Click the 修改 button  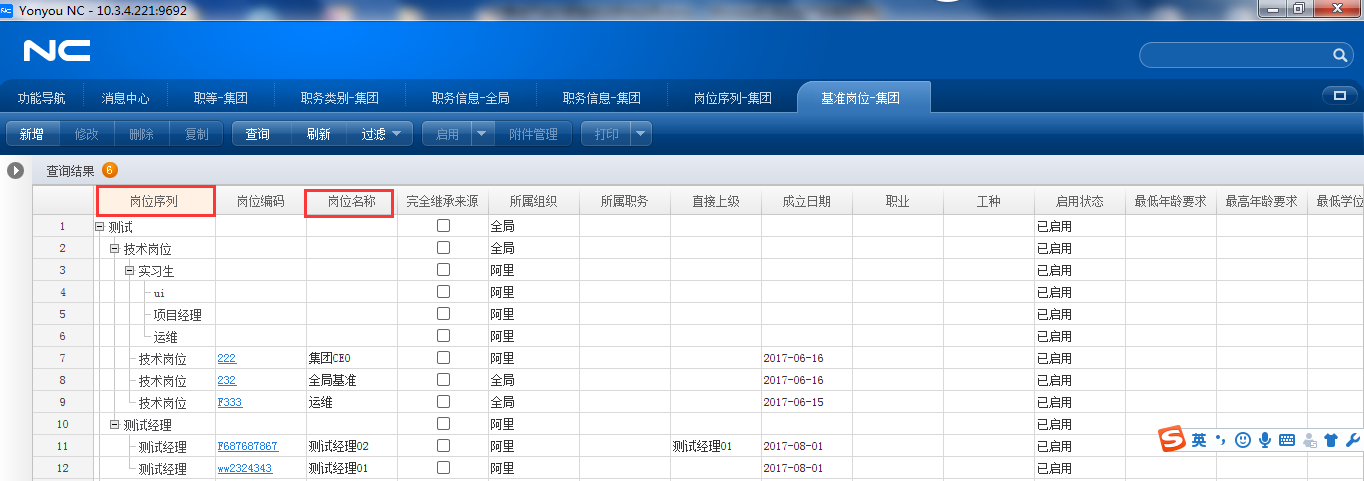[87, 133]
